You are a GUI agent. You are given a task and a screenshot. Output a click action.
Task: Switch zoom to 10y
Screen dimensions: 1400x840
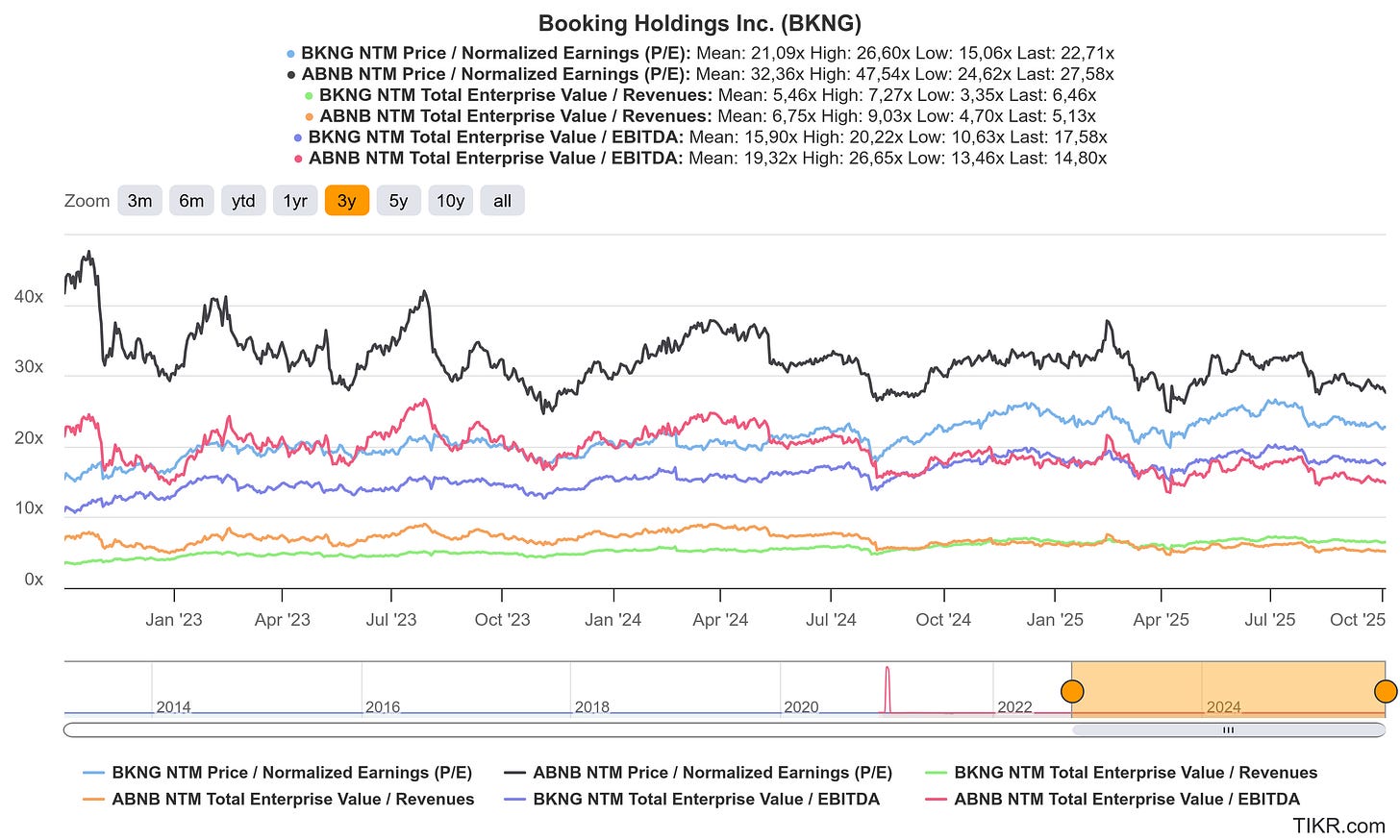click(451, 201)
